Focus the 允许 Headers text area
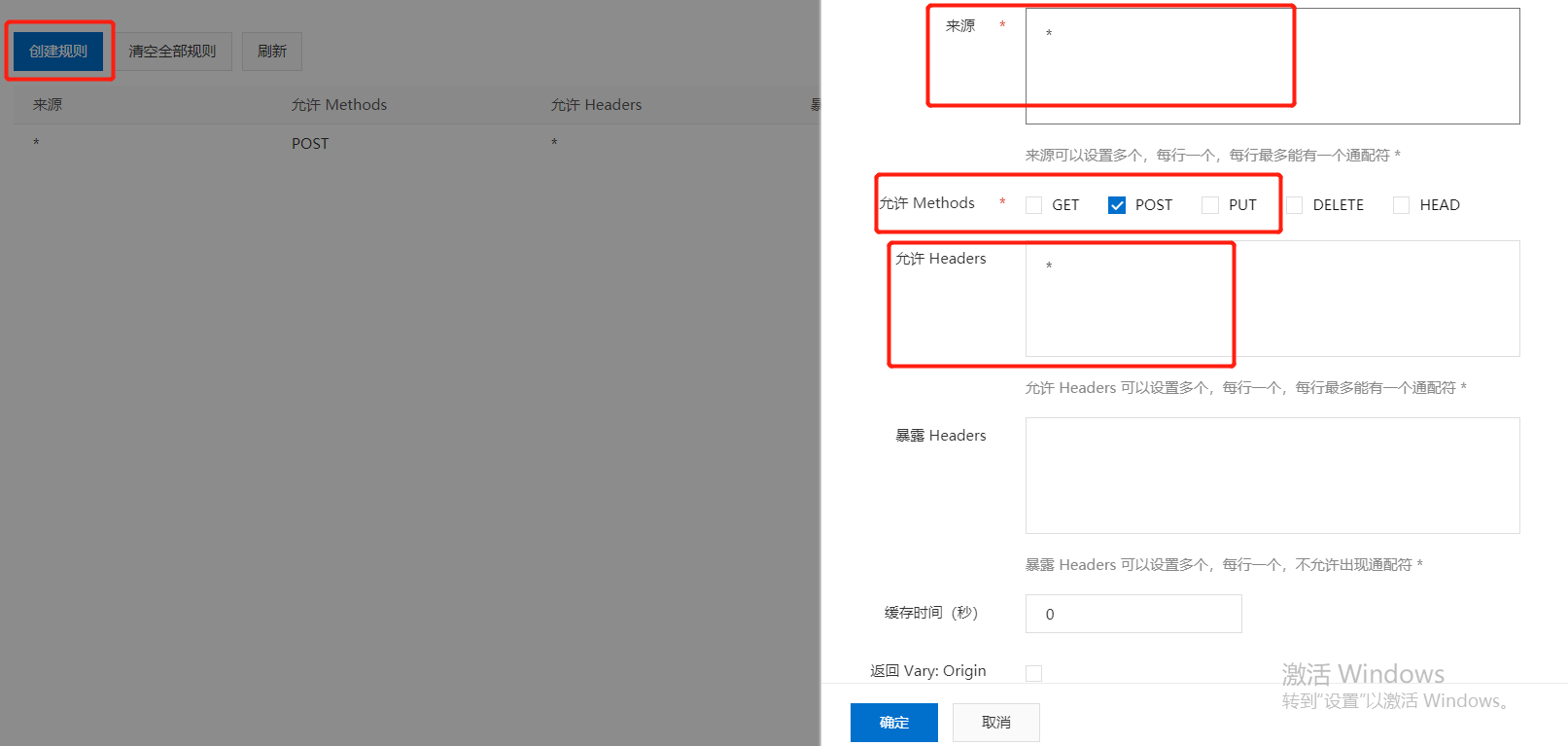The height and width of the screenshot is (746, 1568). [1272, 299]
